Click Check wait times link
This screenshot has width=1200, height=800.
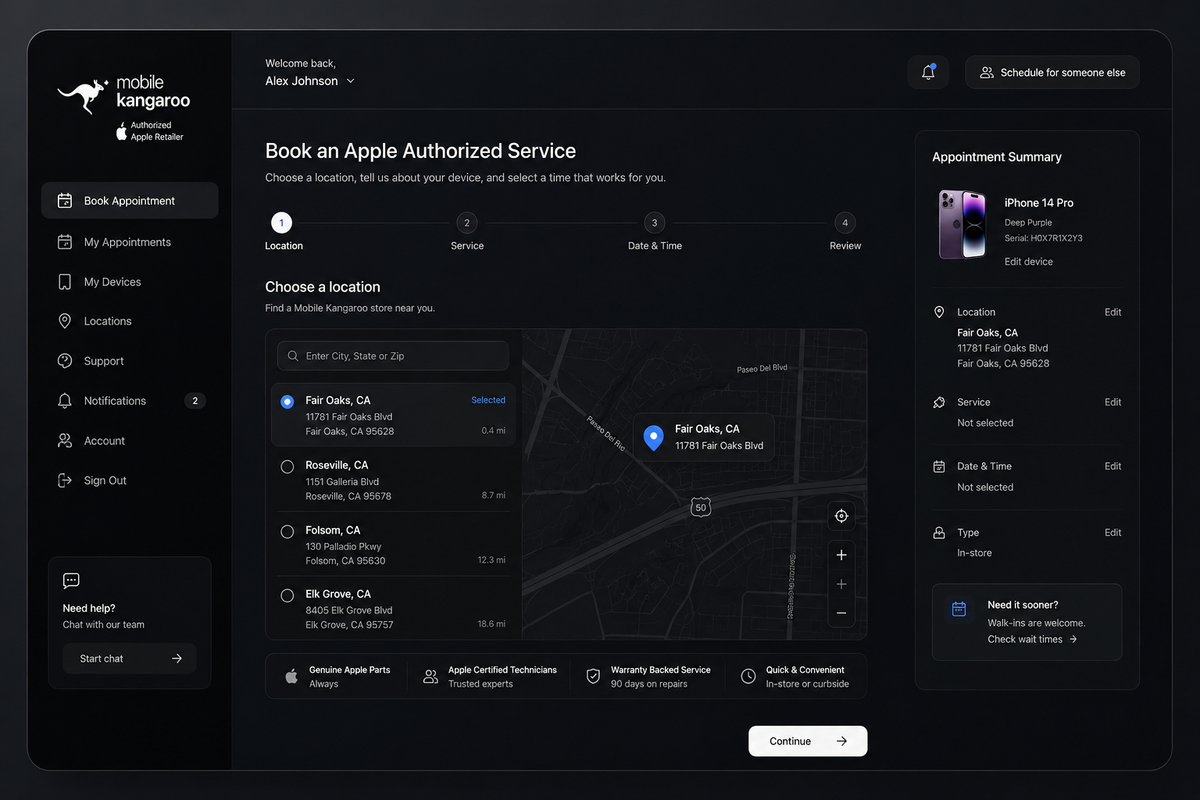[x=1032, y=639]
